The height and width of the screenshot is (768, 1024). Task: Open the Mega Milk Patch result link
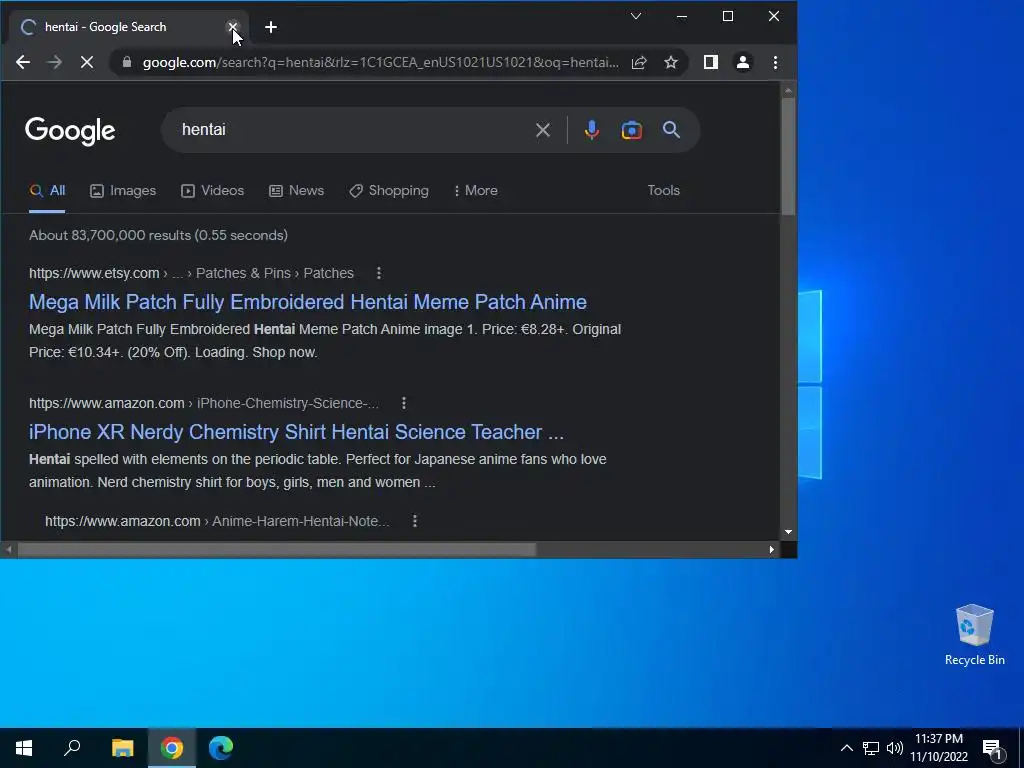(308, 302)
